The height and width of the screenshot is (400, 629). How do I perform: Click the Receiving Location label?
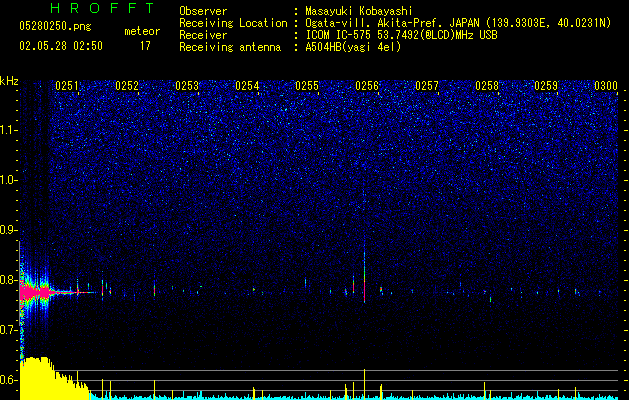pyautogui.click(x=233, y=23)
